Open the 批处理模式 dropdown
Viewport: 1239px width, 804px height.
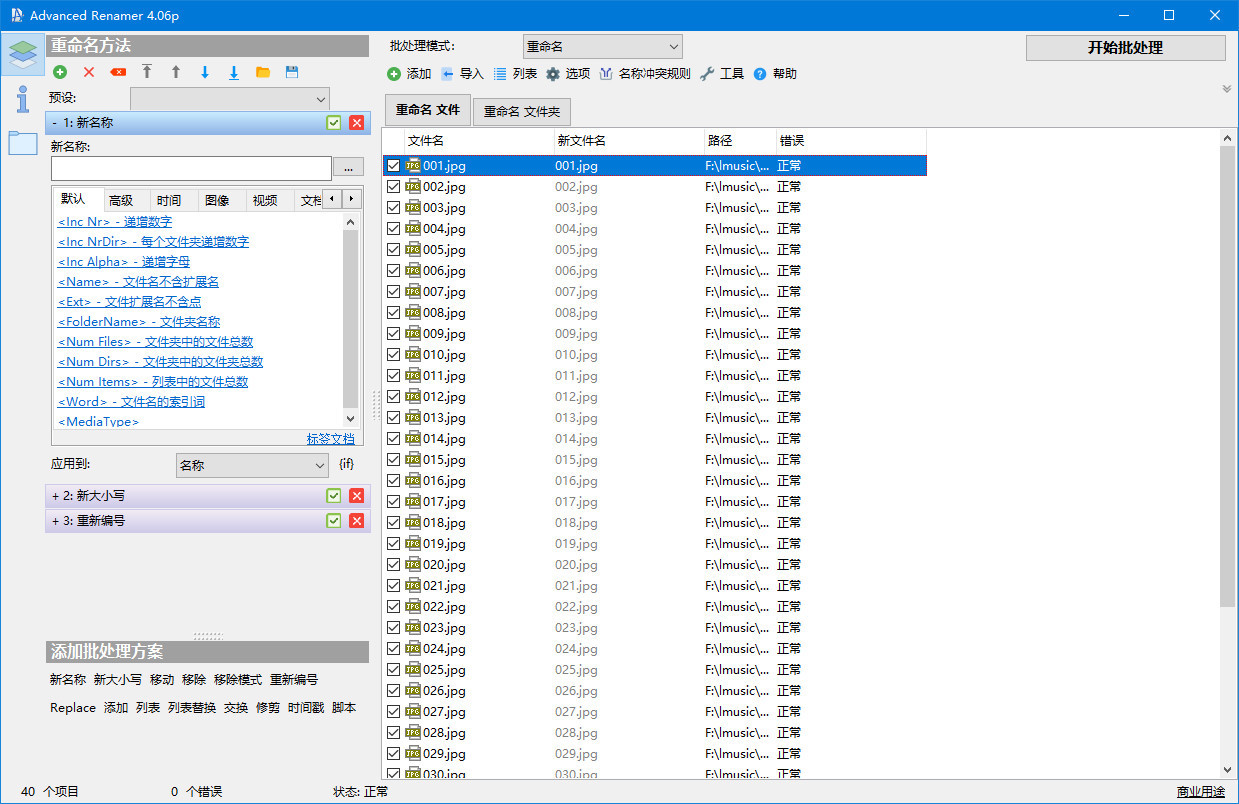click(x=602, y=47)
